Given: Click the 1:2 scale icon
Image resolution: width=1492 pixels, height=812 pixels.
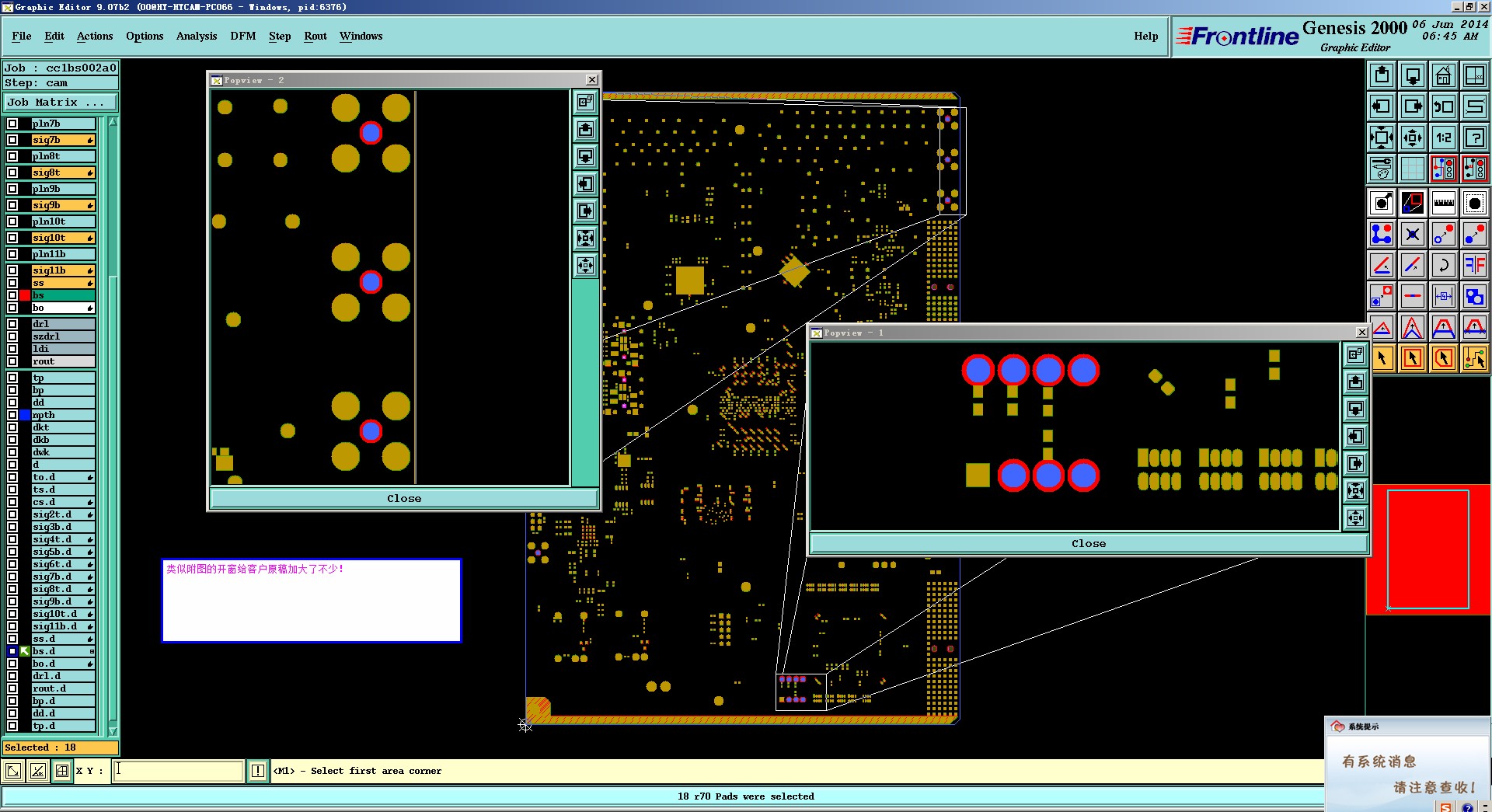Looking at the screenshot, I should point(1443,138).
